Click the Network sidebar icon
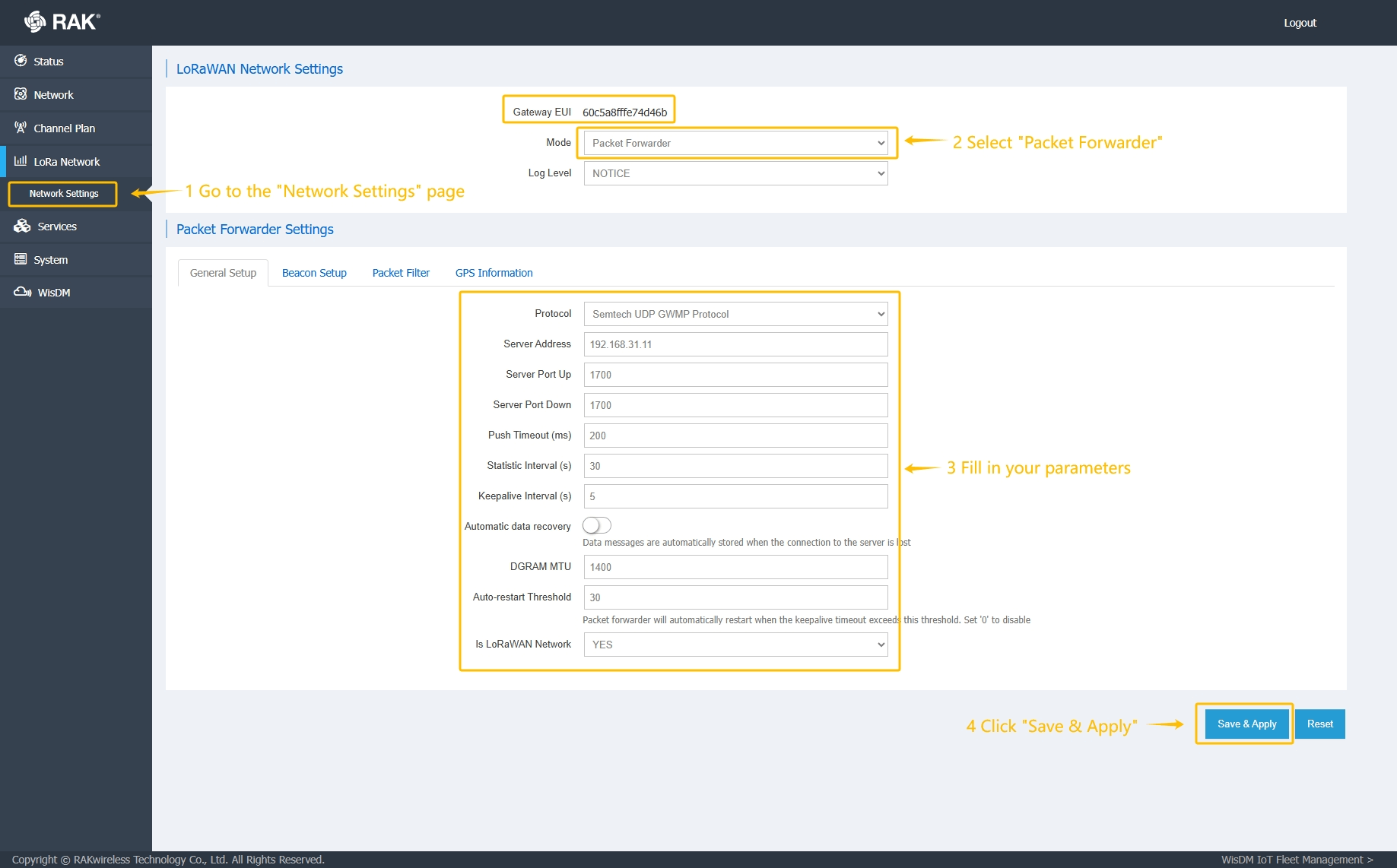 21,94
